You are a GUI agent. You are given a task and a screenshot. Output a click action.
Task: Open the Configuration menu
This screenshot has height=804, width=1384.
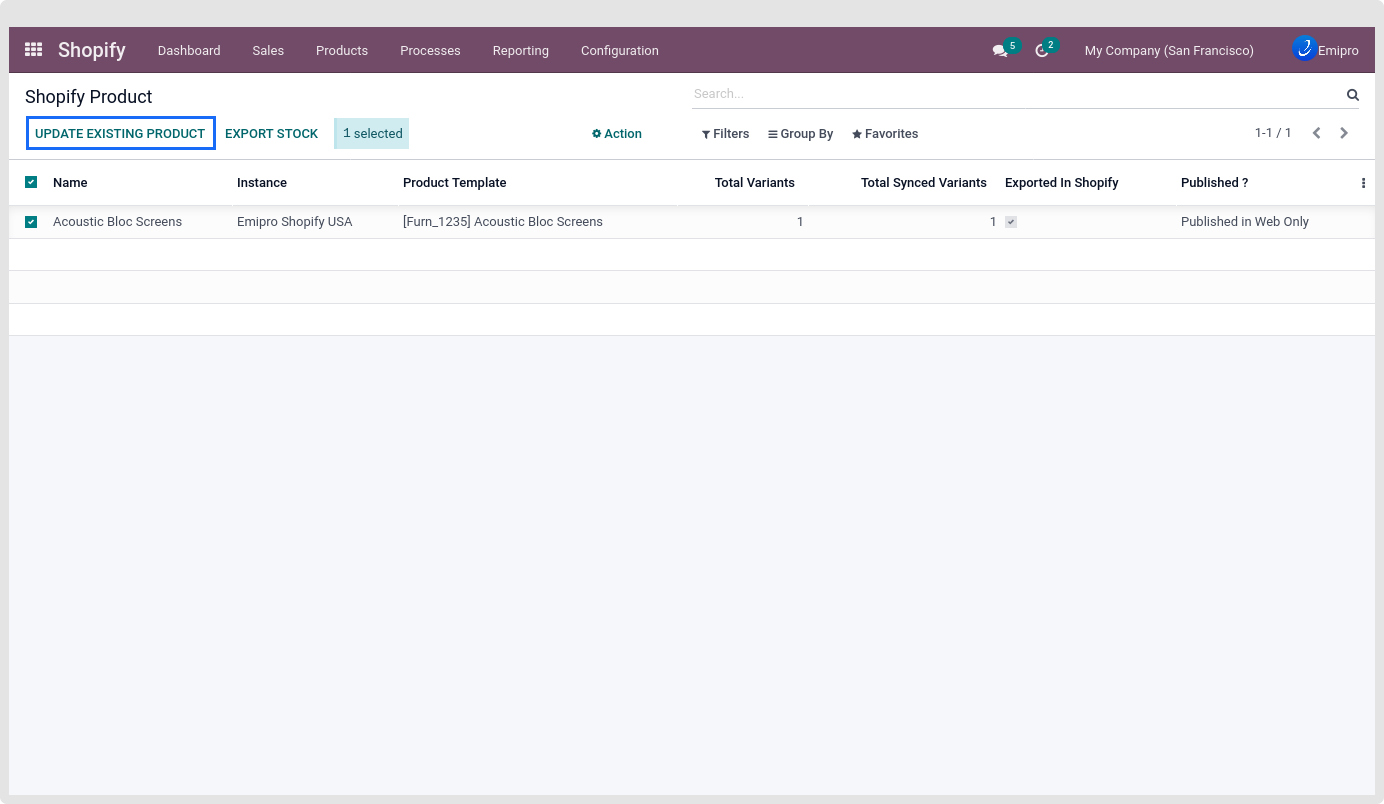(x=619, y=50)
